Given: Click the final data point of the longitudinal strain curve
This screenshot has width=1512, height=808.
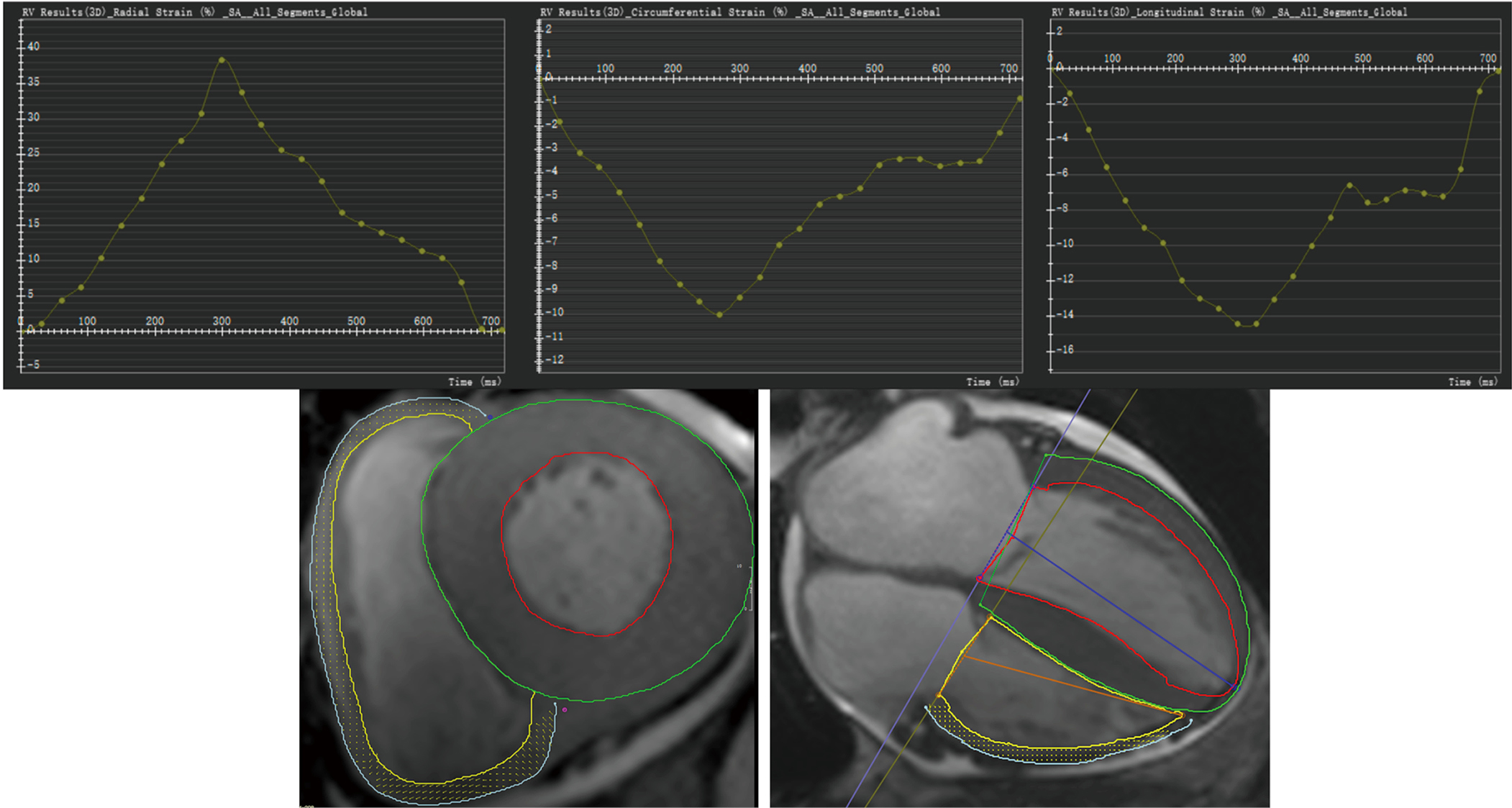Looking at the screenshot, I should coord(1498,71).
